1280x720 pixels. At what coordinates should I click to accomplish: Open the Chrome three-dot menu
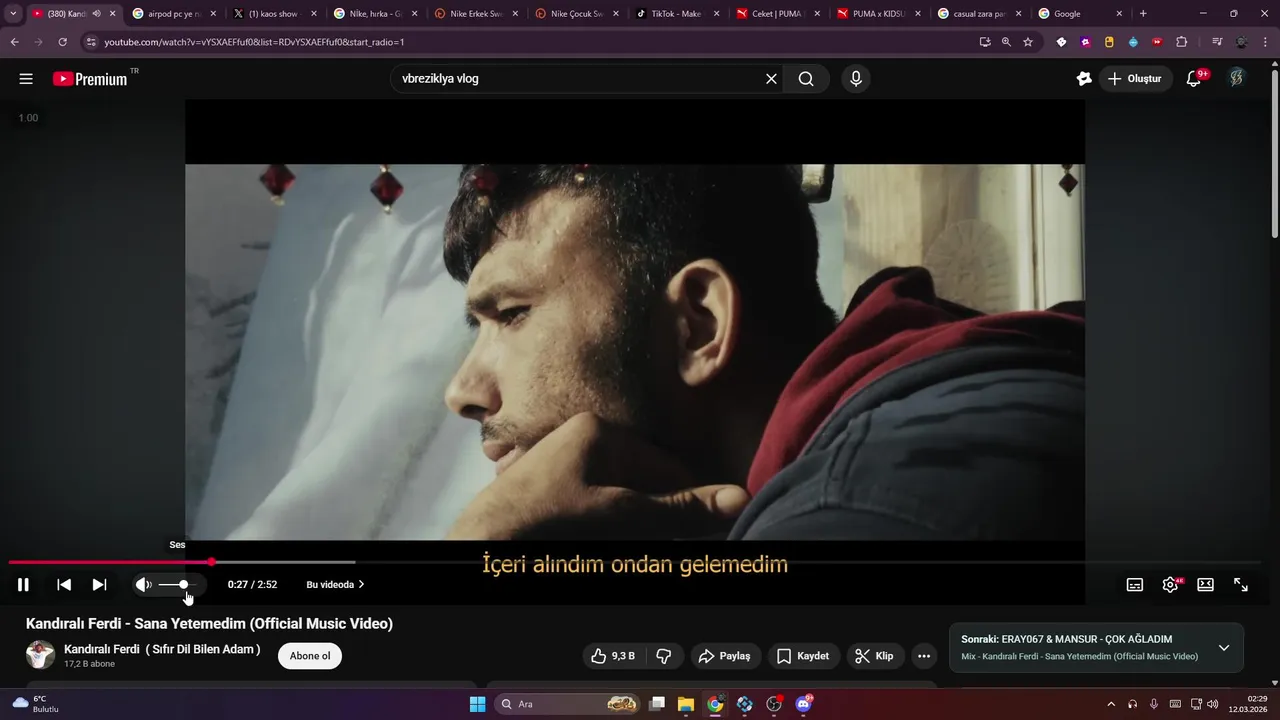1266,42
